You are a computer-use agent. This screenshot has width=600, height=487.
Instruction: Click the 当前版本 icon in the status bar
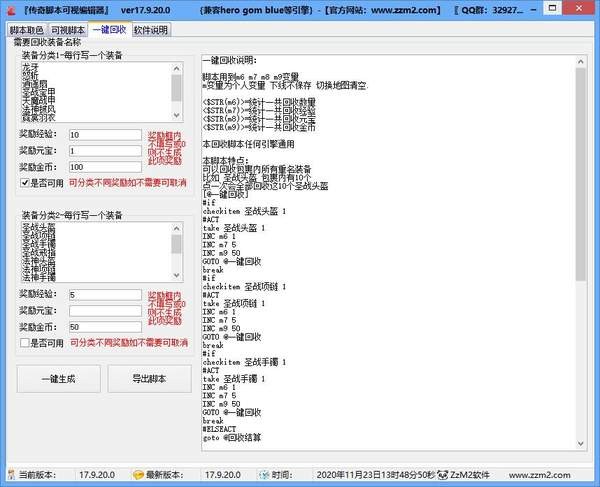[x=11, y=474]
